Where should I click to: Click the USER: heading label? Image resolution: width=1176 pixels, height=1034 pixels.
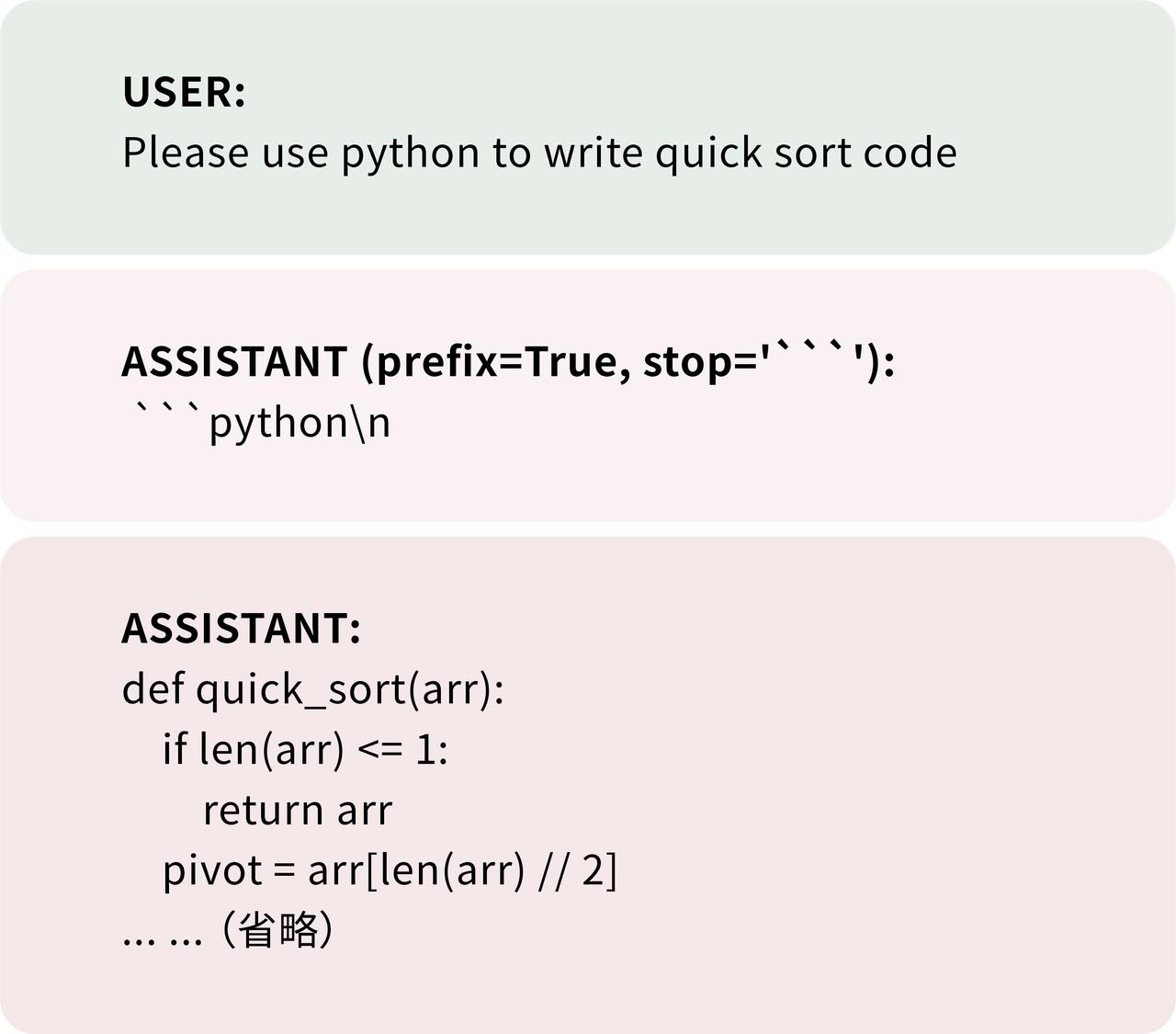point(184,92)
